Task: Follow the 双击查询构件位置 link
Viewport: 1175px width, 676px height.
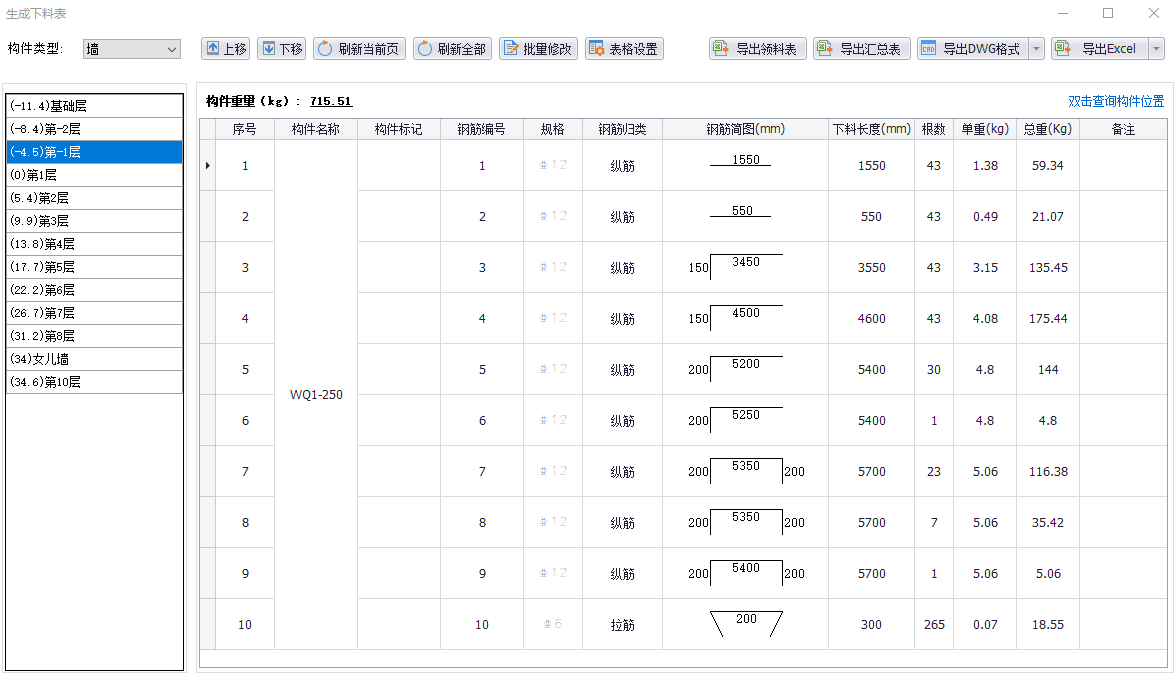Action: 1116,101
